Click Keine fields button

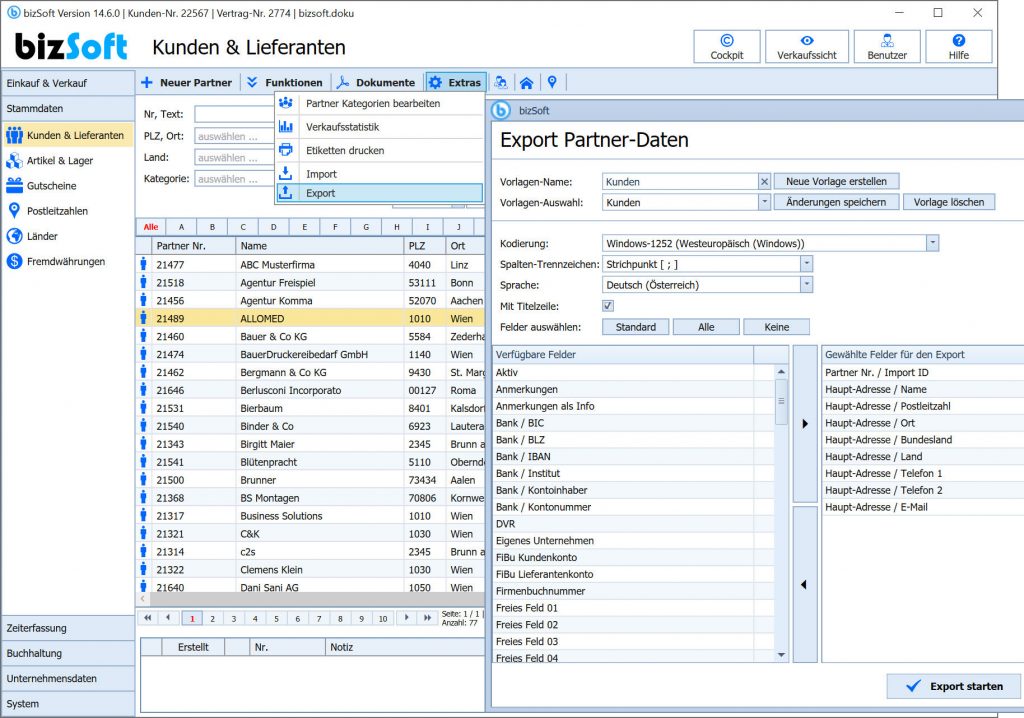pyautogui.click(x=776, y=327)
